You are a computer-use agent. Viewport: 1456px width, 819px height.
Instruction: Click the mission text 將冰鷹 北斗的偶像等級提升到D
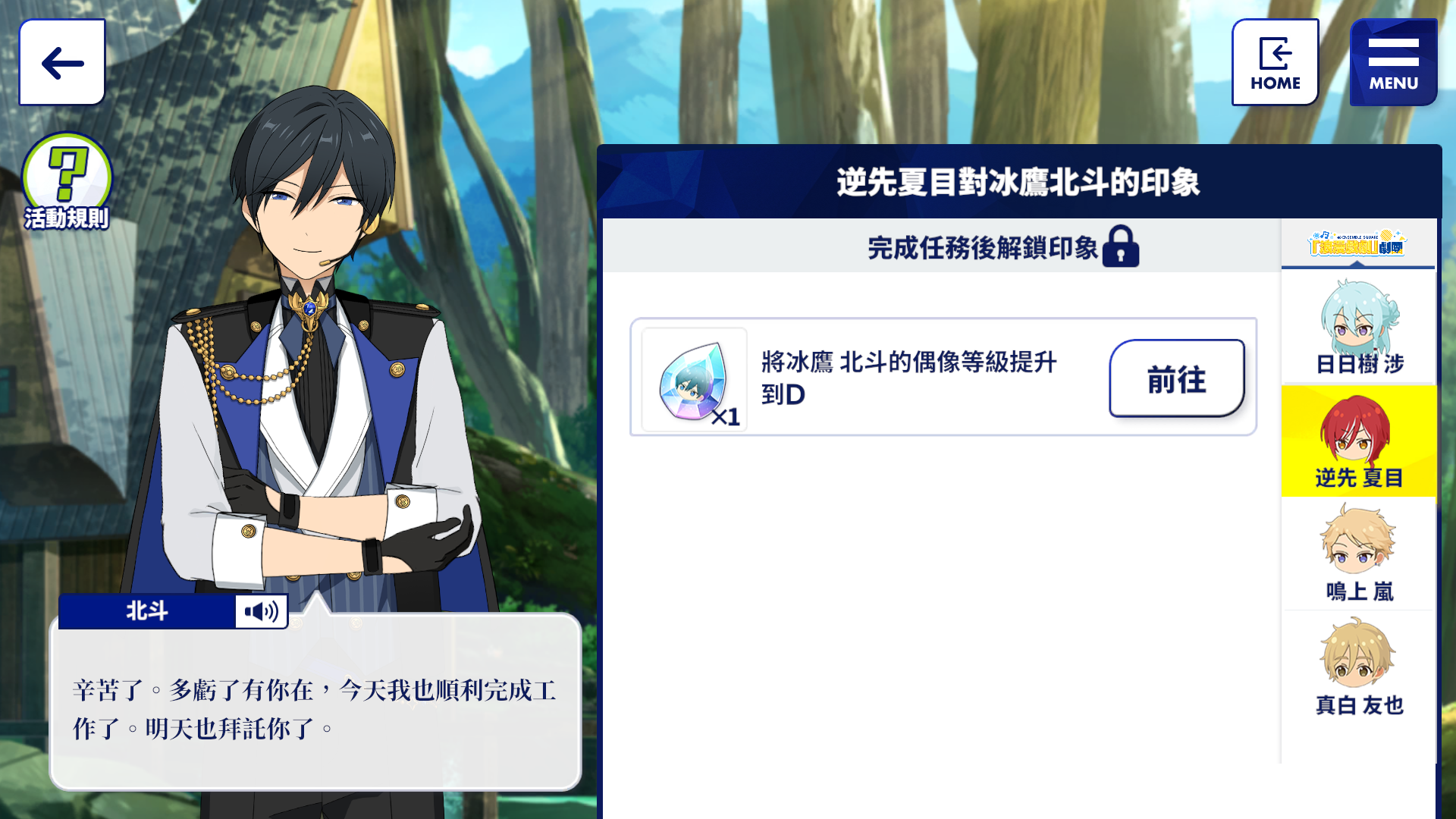[908, 378]
